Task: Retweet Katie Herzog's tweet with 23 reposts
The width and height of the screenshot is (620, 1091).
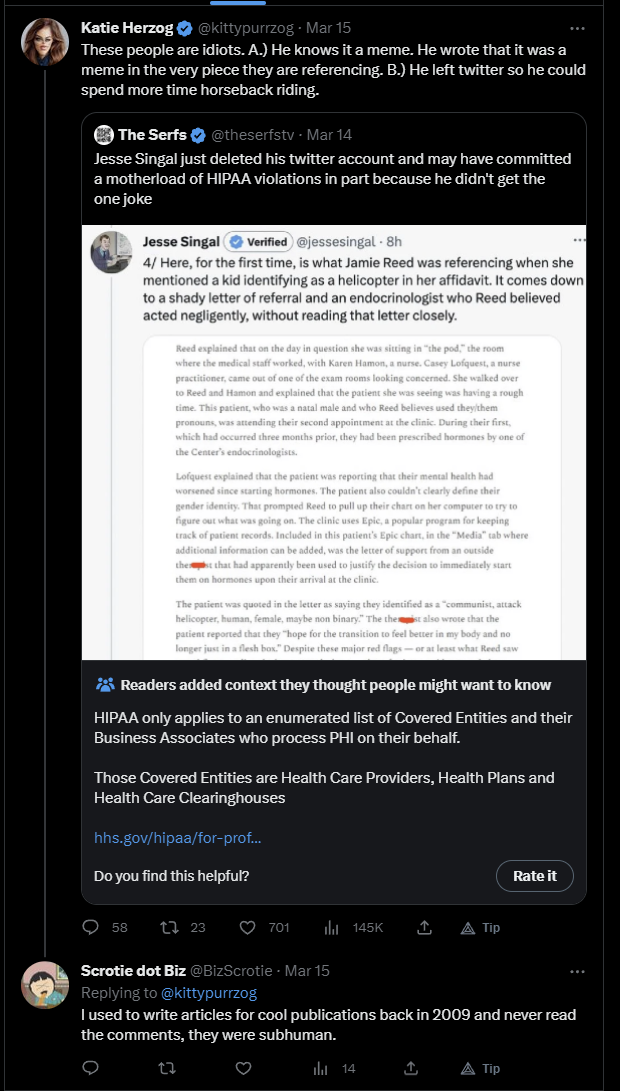Action: coord(168,927)
